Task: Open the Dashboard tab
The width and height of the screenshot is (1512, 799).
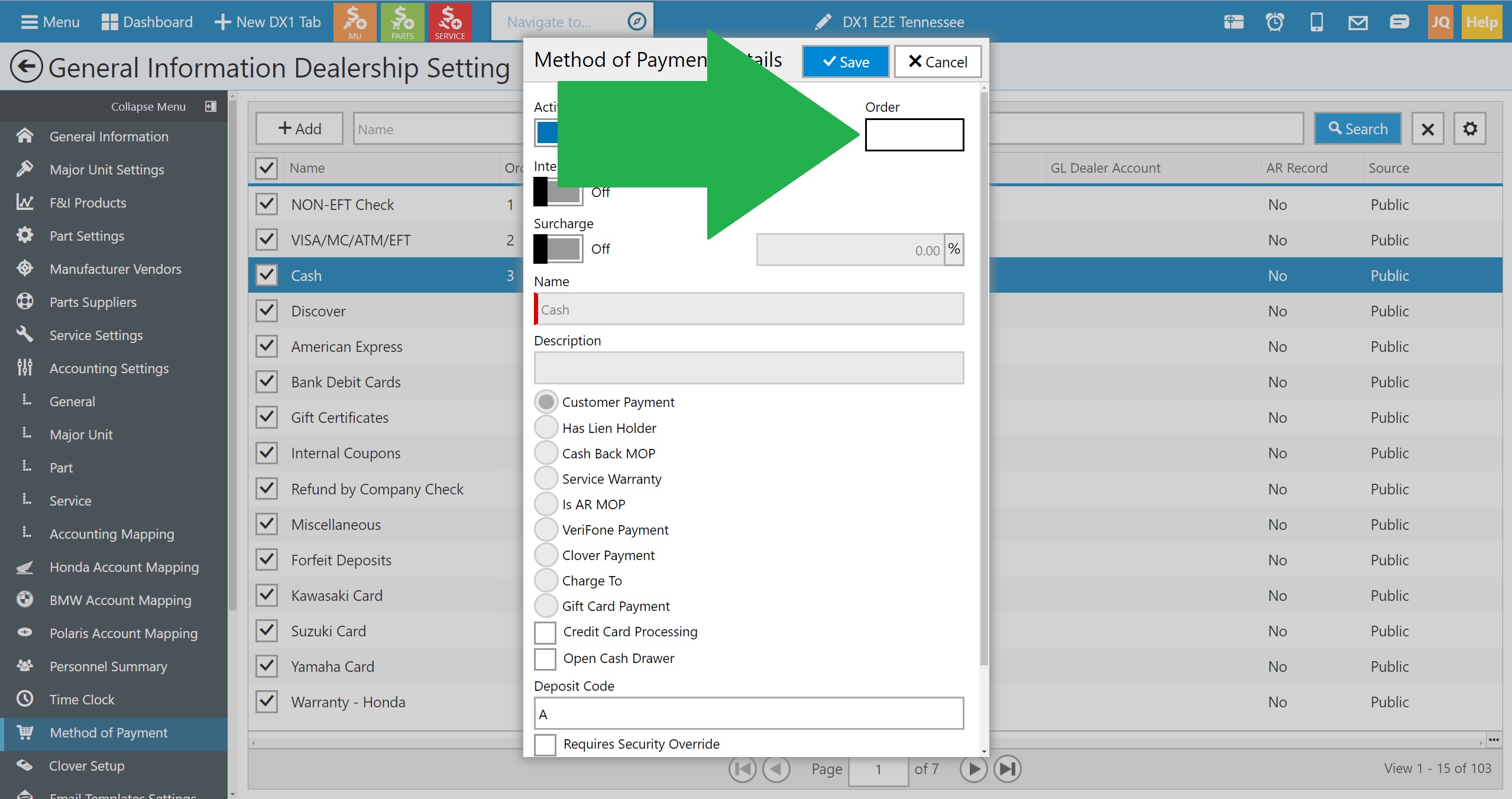Action: [147, 22]
